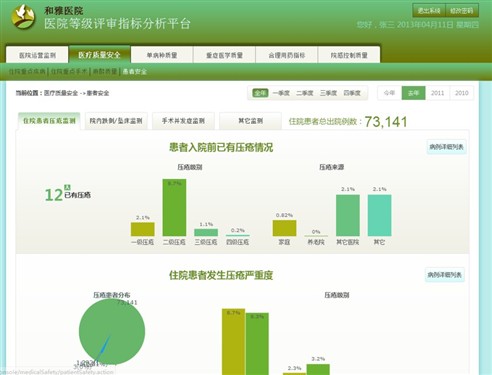Click the 其它医院 source bar
The height and width of the screenshot is (375, 492).
pos(348,216)
